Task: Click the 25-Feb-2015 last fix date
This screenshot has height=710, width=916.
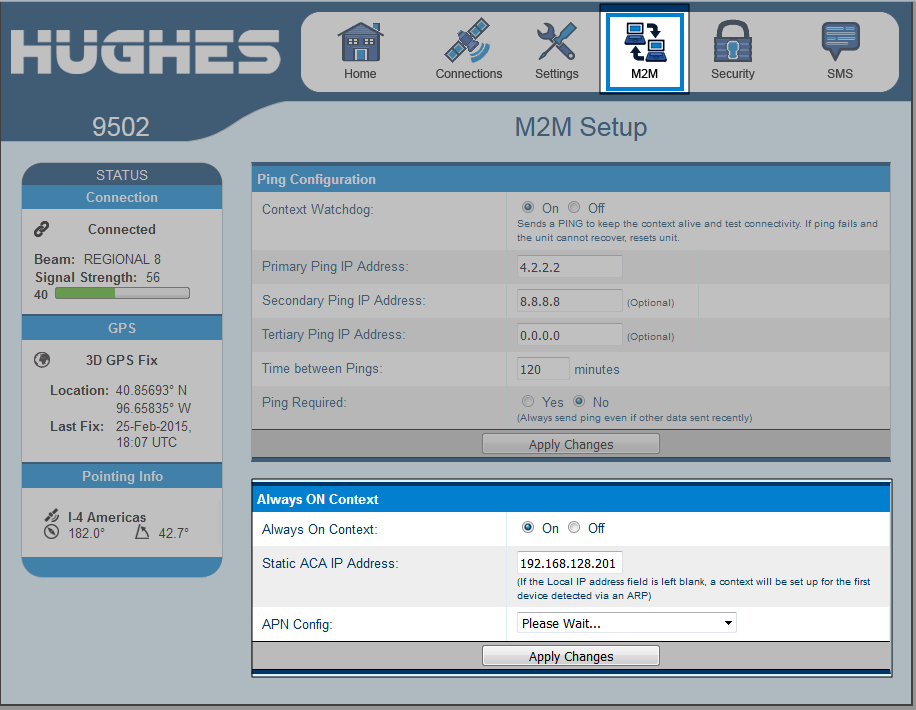Action: [153, 426]
